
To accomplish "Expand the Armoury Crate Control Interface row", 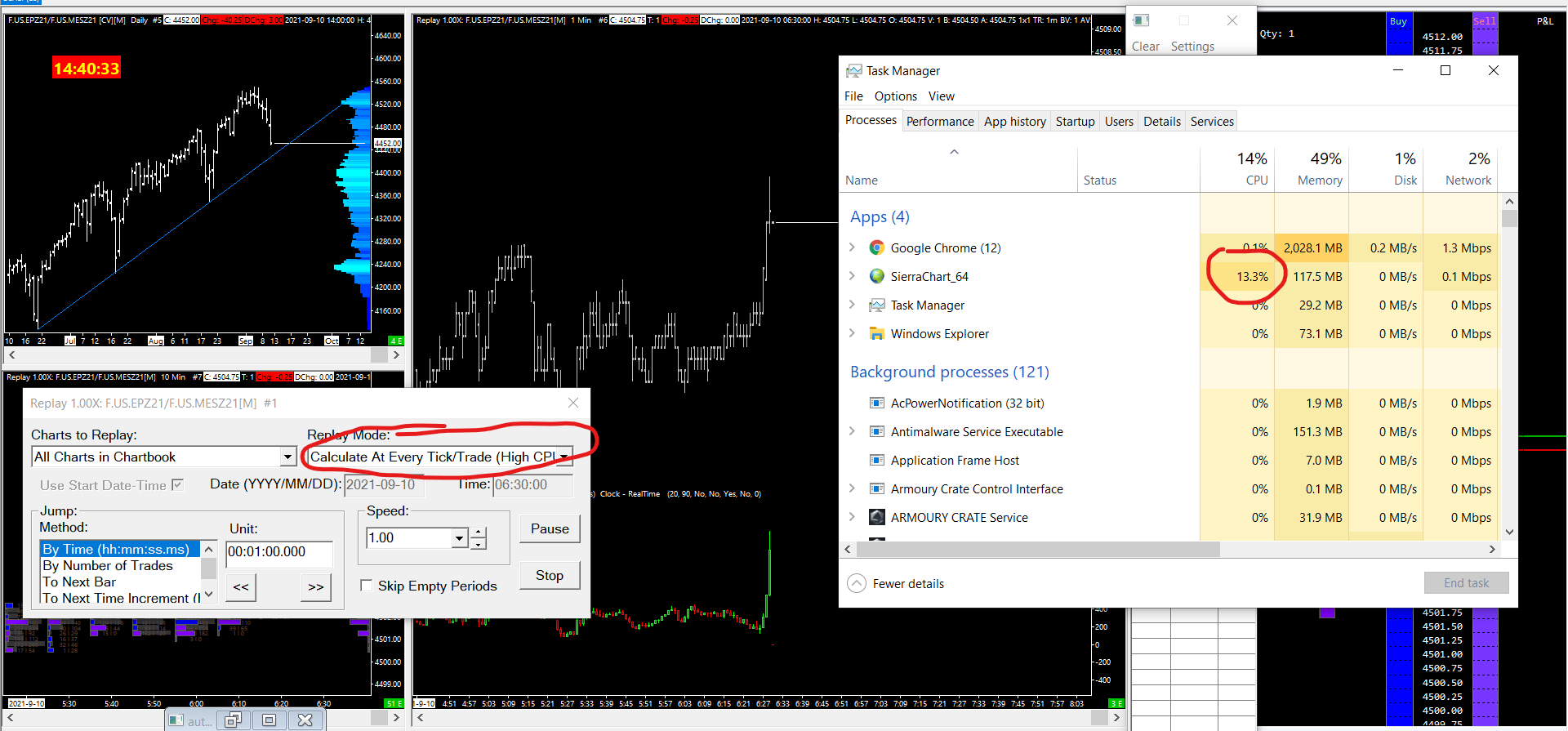I will click(852, 488).
